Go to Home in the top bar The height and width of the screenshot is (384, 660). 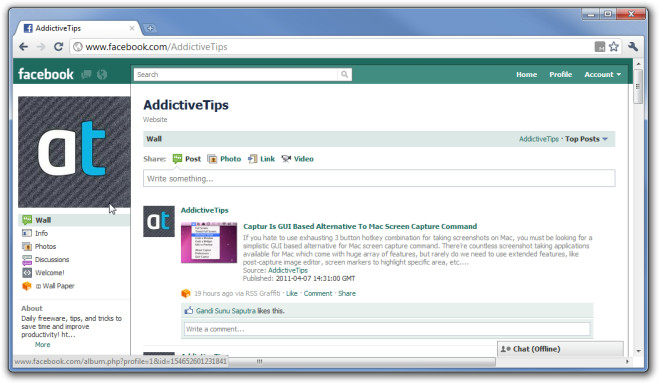click(x=527, y=75)
